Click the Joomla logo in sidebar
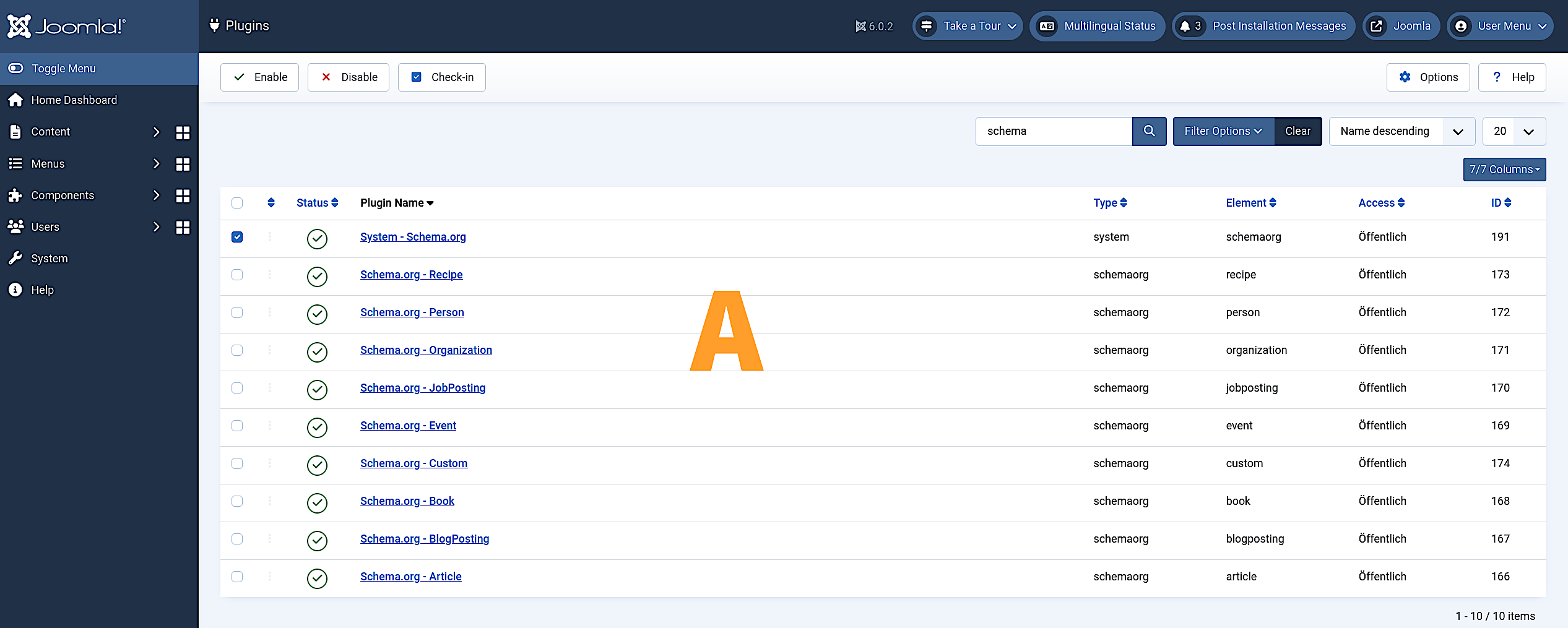The height and width of the screenshot is (628, 1568). 66,26
